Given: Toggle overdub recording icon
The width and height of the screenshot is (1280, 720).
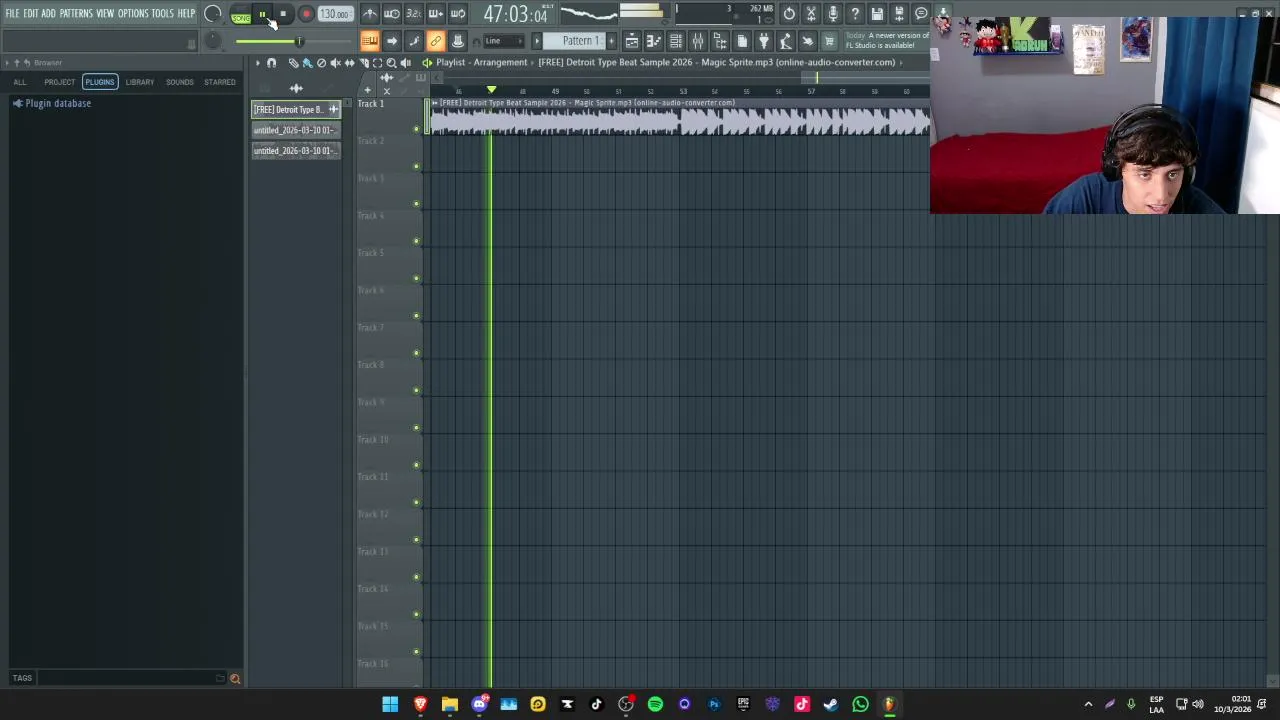Looking at the screenshot, I should (x=435, y=13).
